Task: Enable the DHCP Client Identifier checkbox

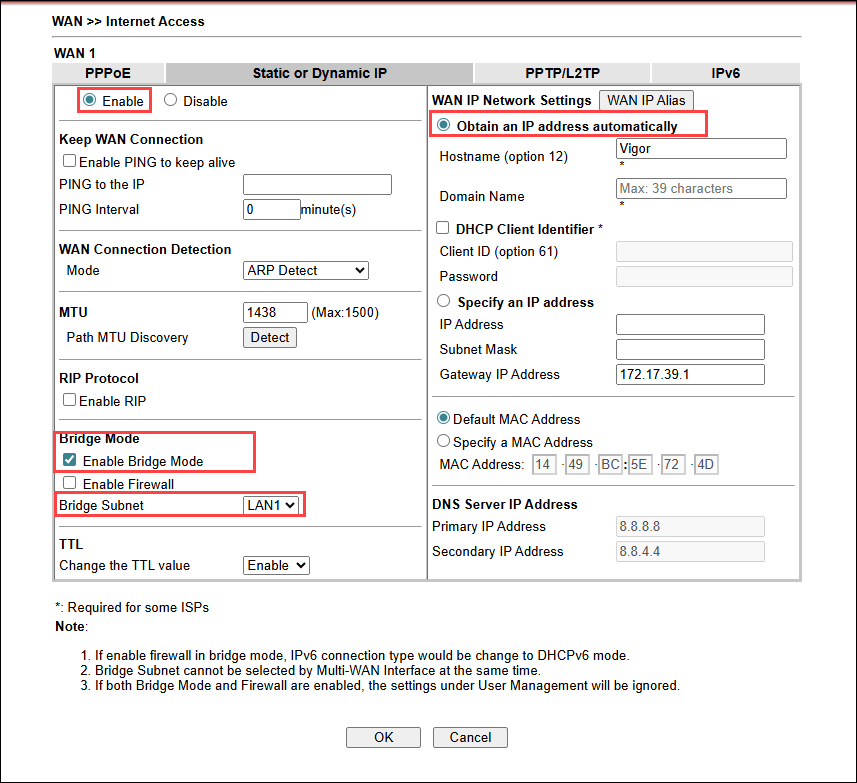Action: (x=445, y=229)
